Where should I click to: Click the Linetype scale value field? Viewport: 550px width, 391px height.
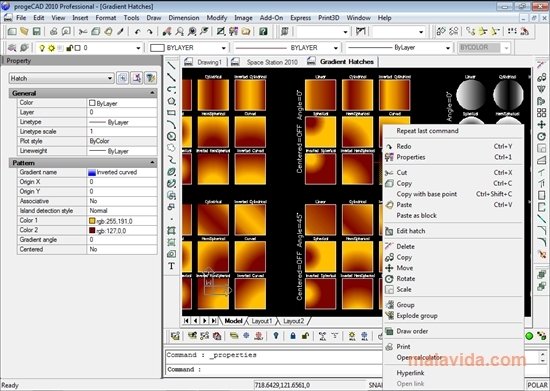click(x=122, y=132)
